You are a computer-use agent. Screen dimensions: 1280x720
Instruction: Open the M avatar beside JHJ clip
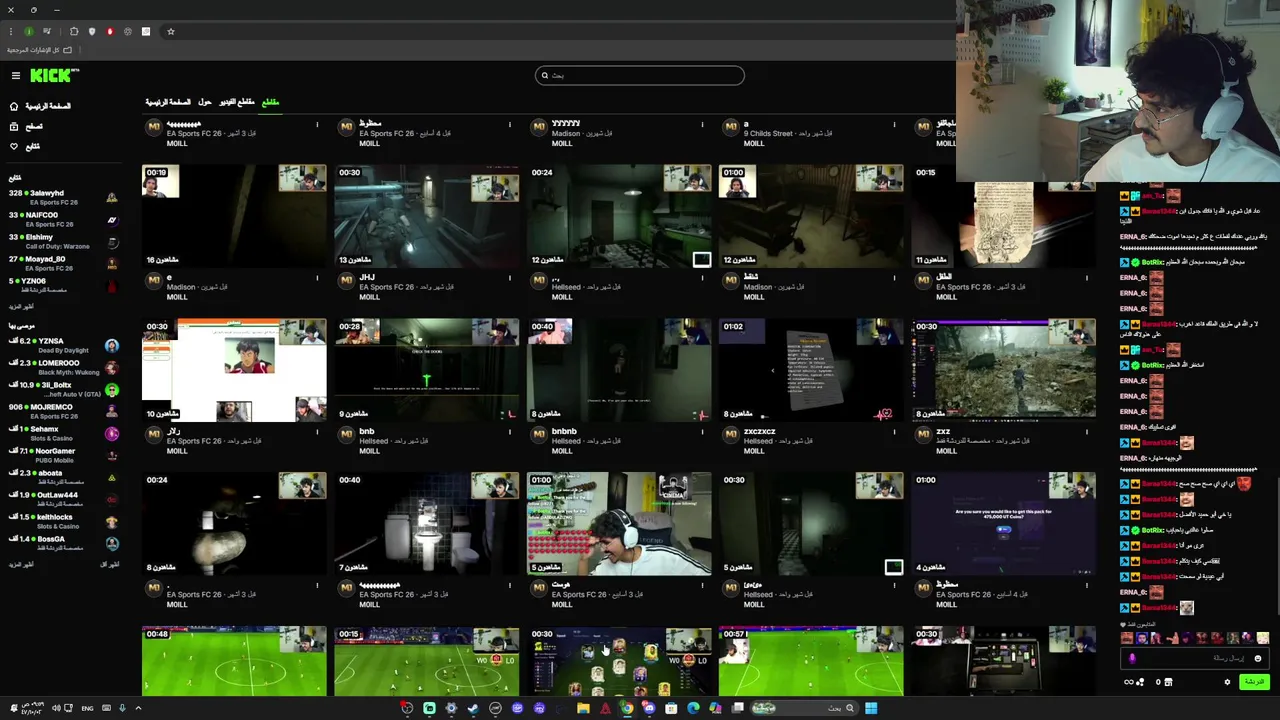[346, 281]
